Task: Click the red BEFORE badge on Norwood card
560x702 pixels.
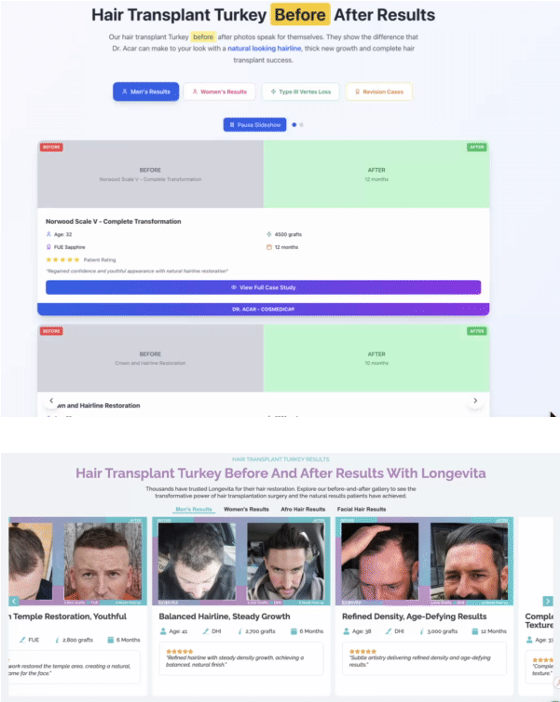Action: pos(51,147)
